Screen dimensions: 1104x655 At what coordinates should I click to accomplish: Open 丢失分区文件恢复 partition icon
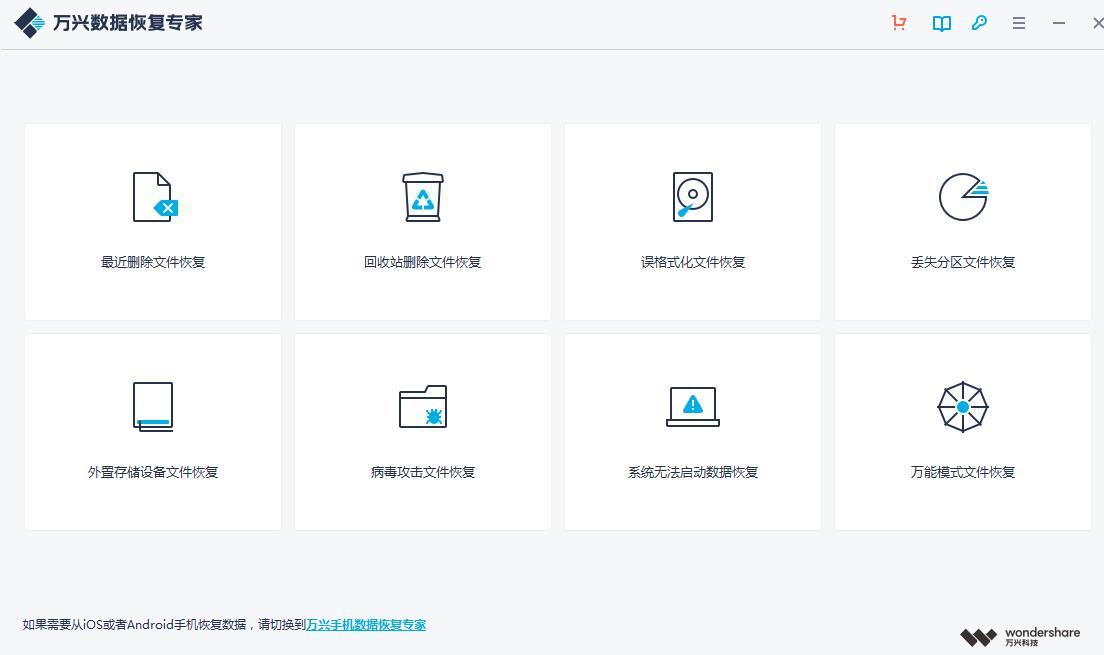962,197
